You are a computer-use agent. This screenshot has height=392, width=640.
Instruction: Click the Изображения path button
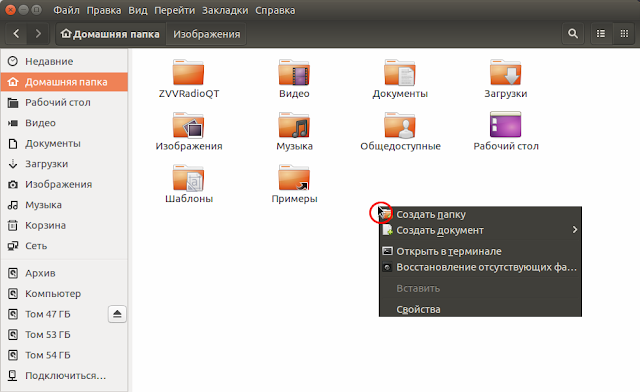point(206,34)
